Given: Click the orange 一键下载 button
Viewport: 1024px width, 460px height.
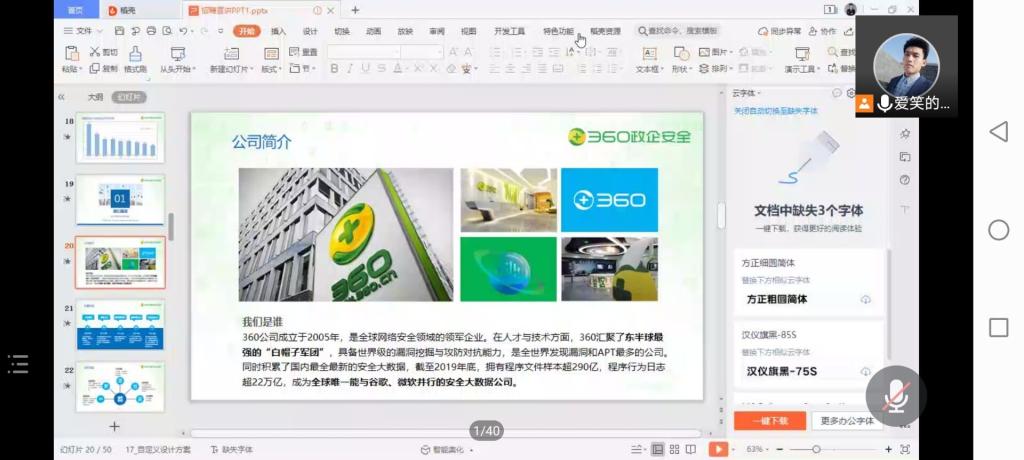Looking at the screenshot, I should pos(770,421).
